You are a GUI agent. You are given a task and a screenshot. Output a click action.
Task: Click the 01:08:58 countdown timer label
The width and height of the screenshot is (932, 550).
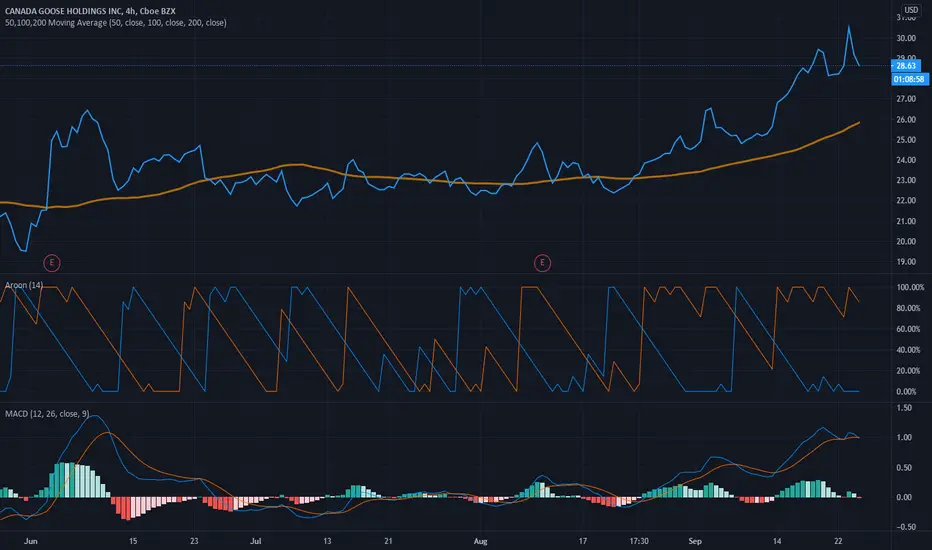click(909, 79)
